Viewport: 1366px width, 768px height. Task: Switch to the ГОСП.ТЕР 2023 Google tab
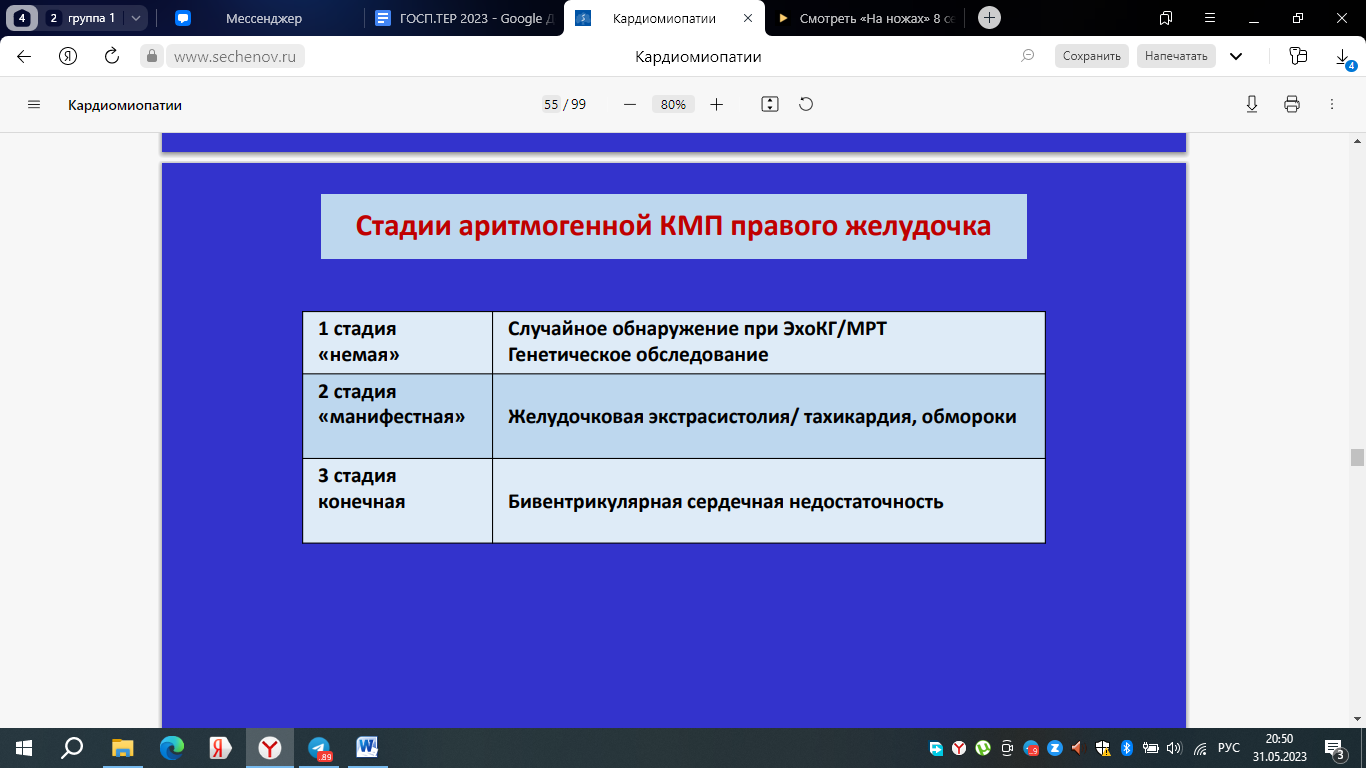coord(465,18)
